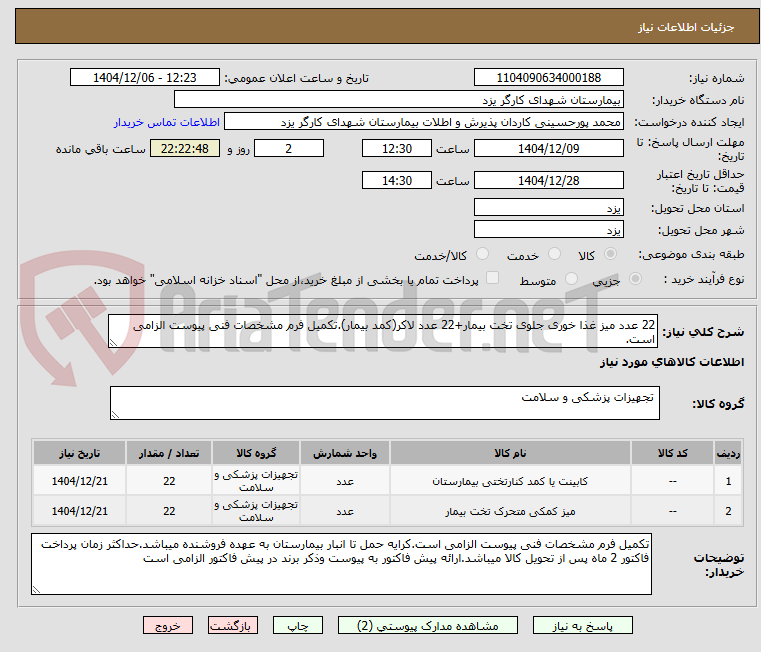The height and width of the screenshot is (652, 761).
Task: Click date 1404/12/21 in the کابینت row
Action: (80, 481)
